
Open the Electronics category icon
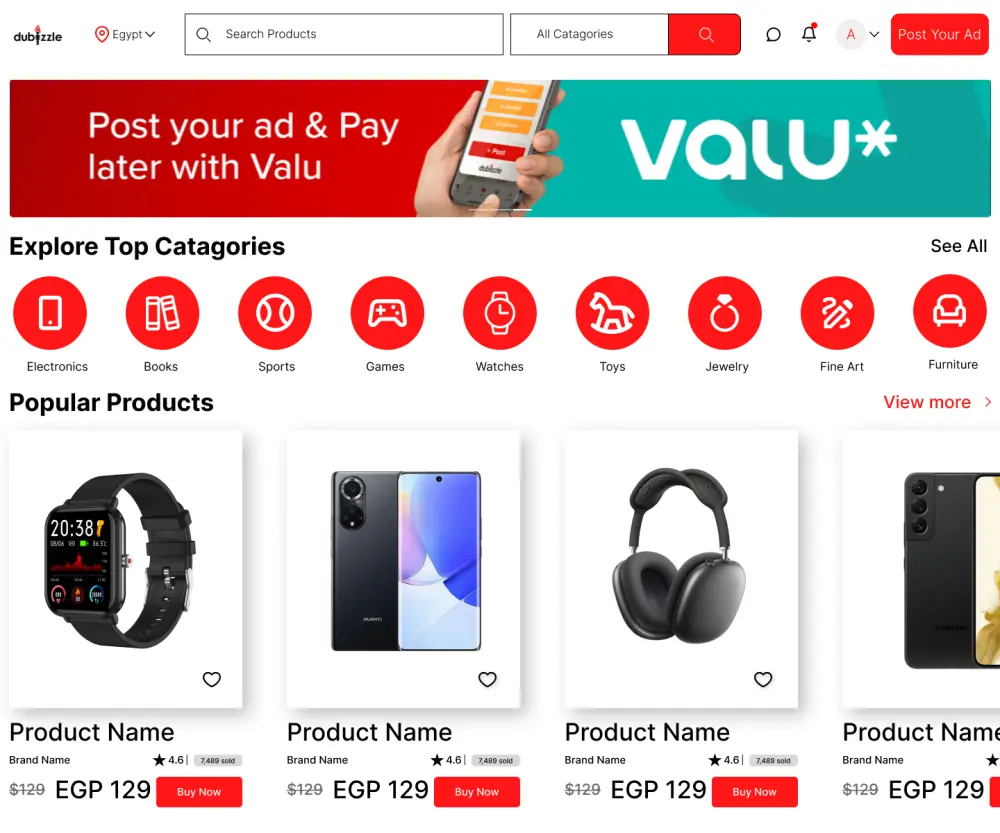click(50, 313)
